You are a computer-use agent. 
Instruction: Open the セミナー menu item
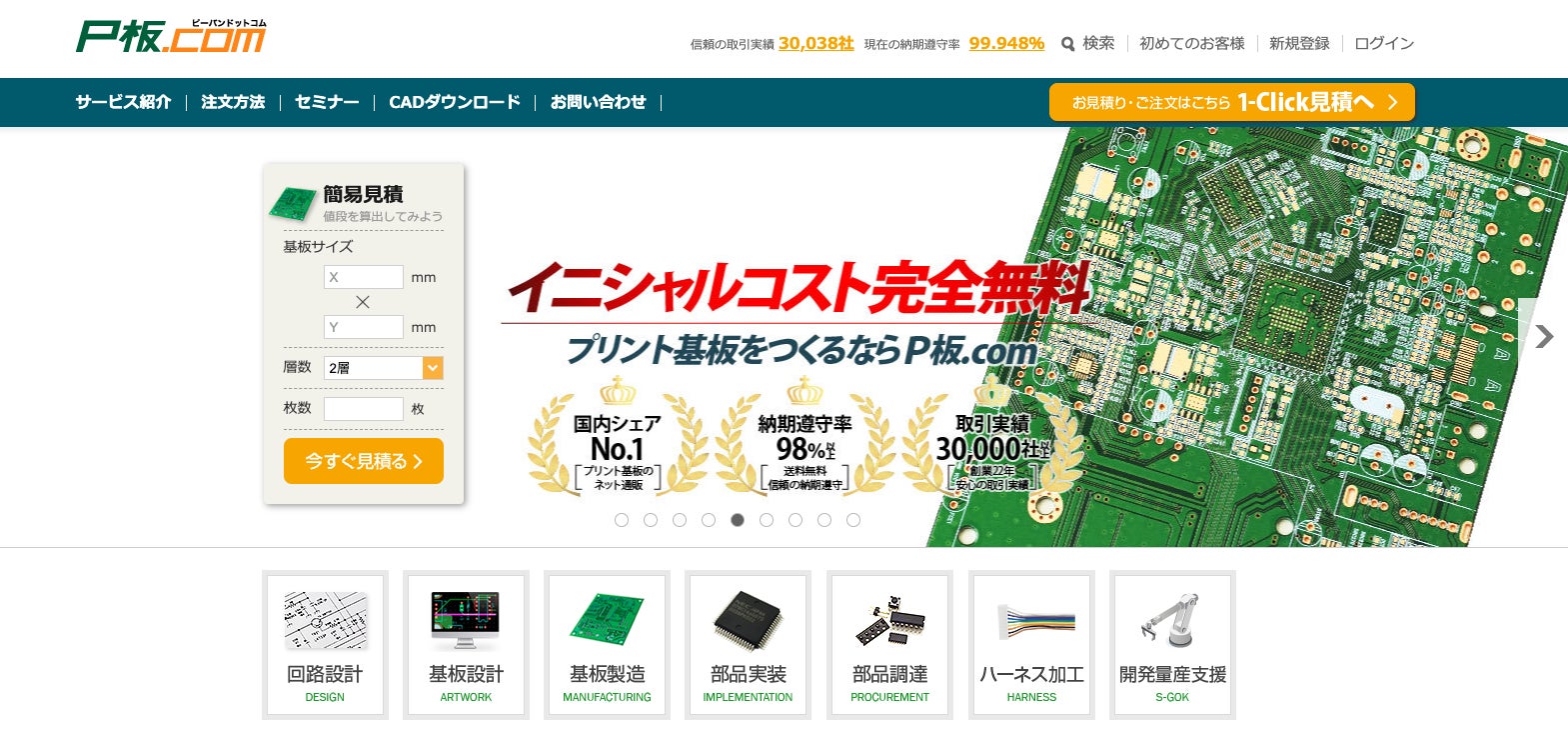(x=327, y=102)
